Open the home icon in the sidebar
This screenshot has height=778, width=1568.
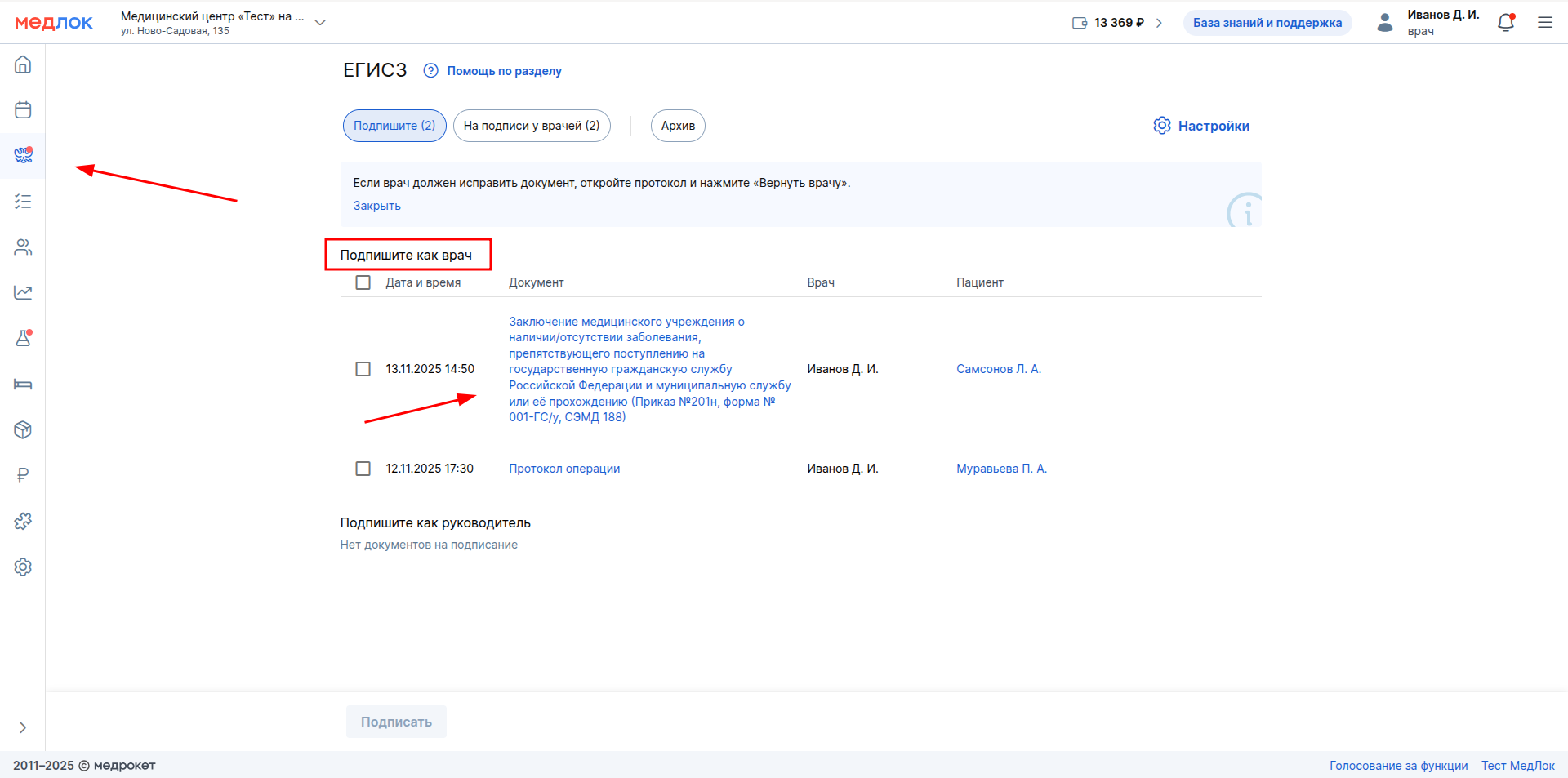tap(23, 64)
